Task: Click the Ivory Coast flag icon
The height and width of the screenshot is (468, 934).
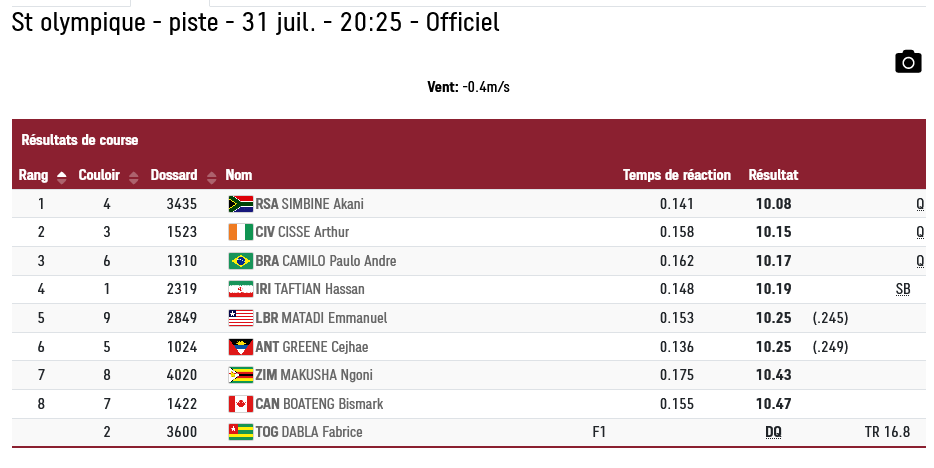Action: 241,232
